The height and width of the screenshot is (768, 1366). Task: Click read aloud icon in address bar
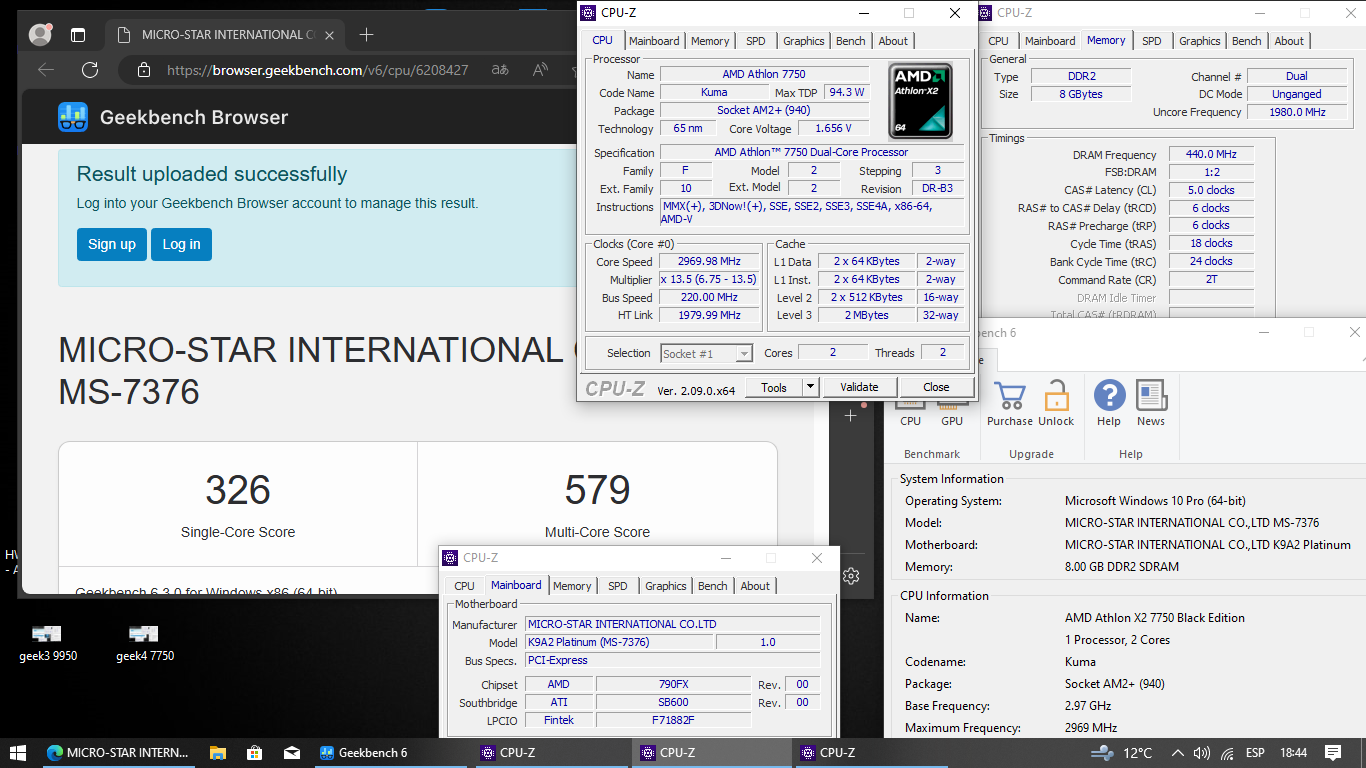point(541,70)
